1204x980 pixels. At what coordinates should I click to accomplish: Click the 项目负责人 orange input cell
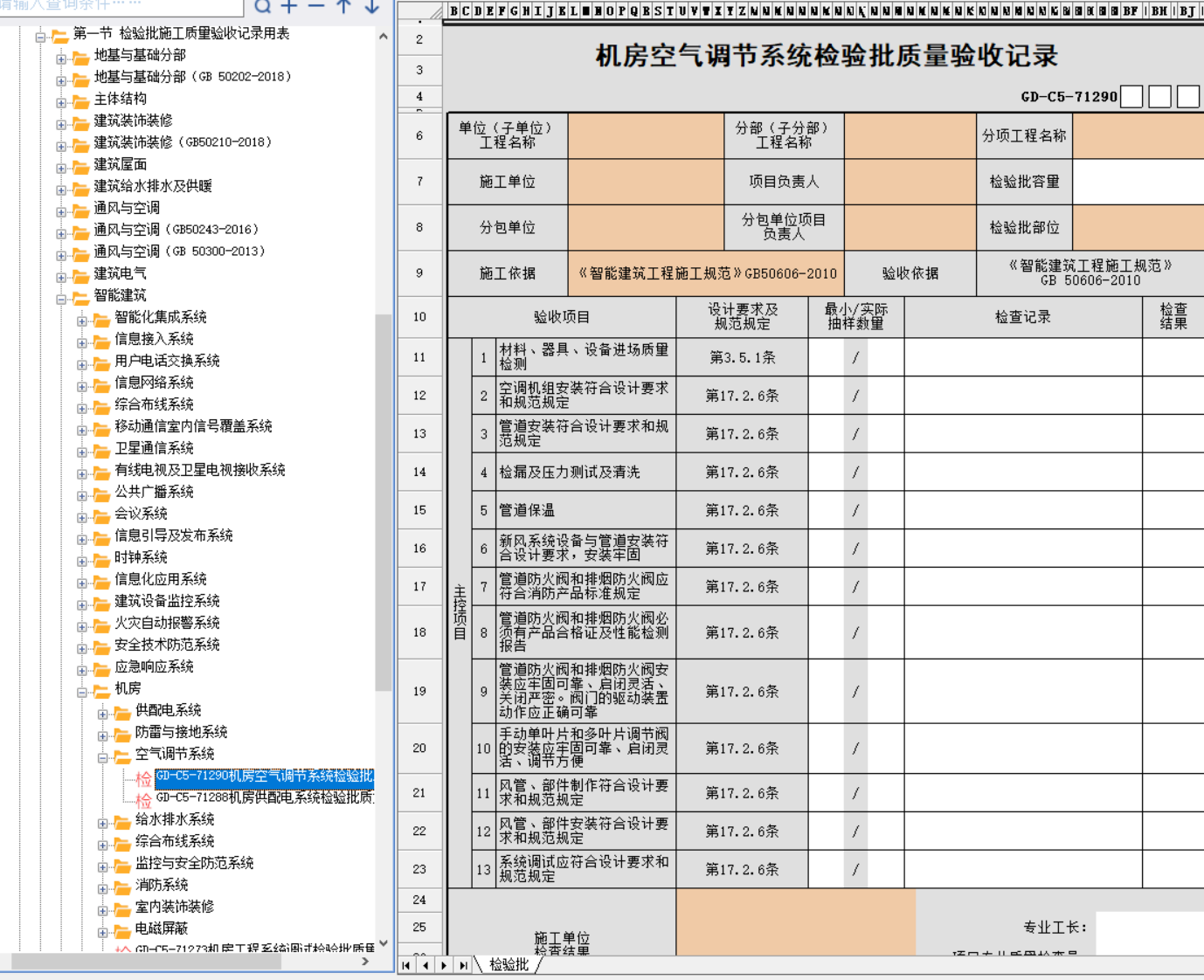910,182
